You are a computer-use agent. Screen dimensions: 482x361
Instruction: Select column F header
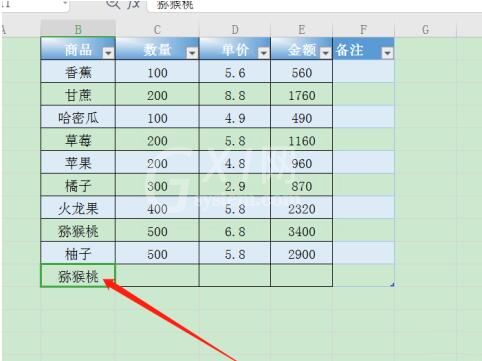point(364,29)
